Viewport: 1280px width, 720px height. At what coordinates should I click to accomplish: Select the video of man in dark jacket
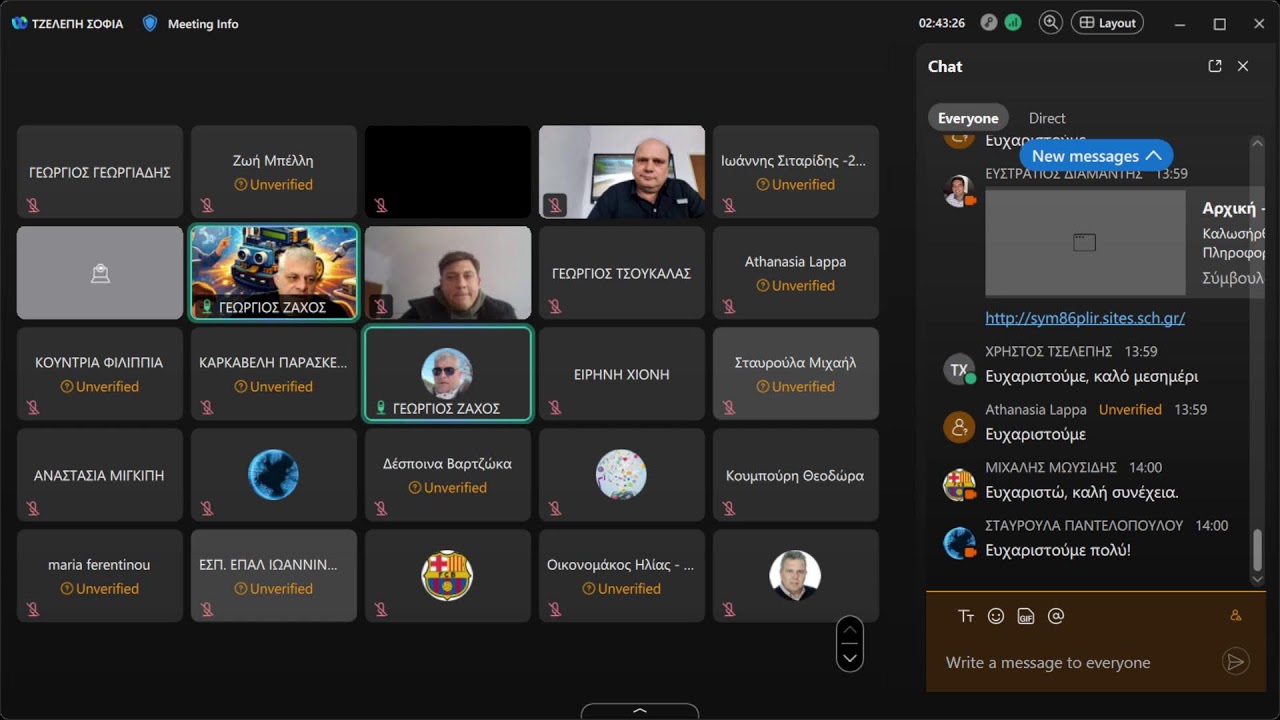click(x=448, y=273)
